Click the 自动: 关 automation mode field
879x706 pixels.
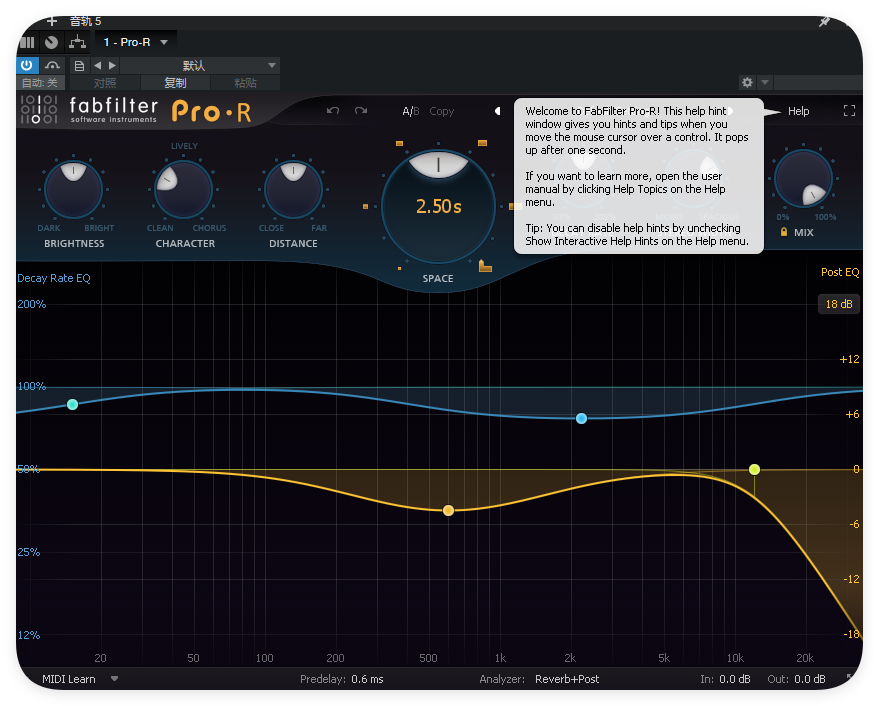pos(40,83)
